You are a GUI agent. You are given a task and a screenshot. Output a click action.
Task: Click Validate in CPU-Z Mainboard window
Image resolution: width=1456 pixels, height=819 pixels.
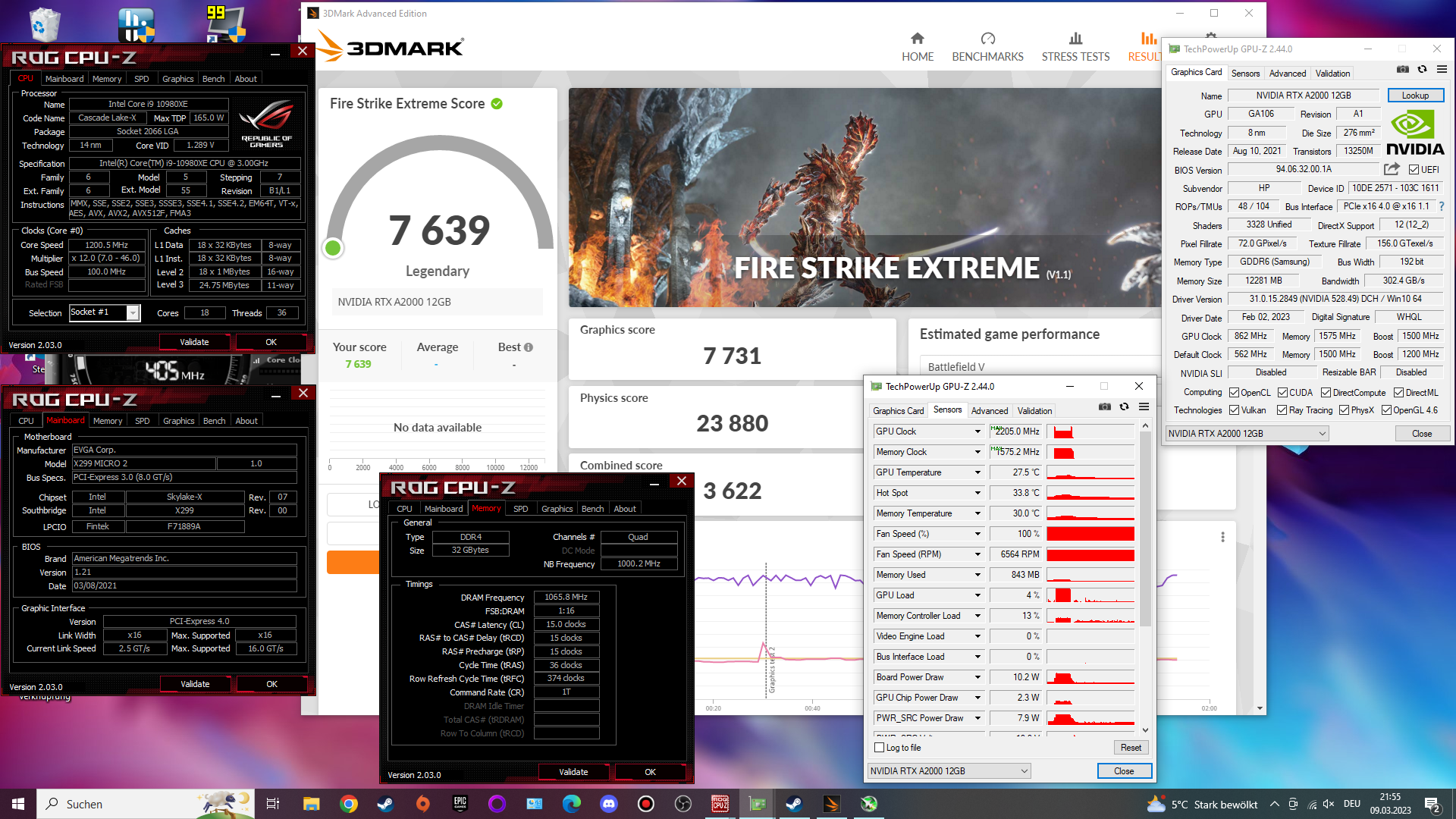(x=195, y=684)
